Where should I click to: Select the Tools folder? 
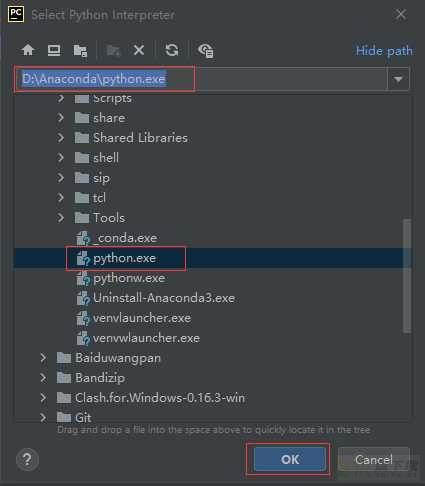pyautogui.click(x=100, y=218)
